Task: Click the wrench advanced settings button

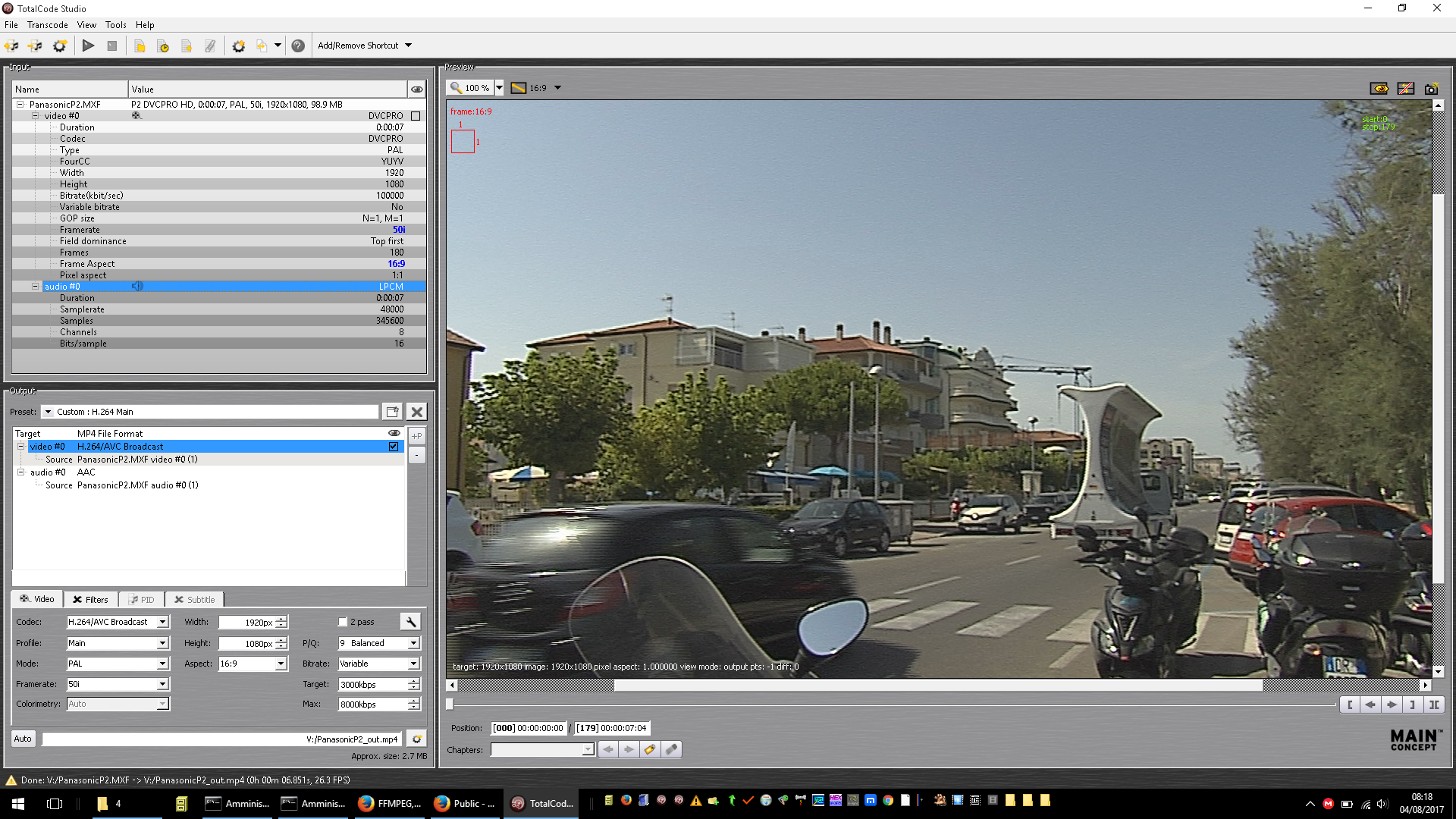Action: (410, 622)
